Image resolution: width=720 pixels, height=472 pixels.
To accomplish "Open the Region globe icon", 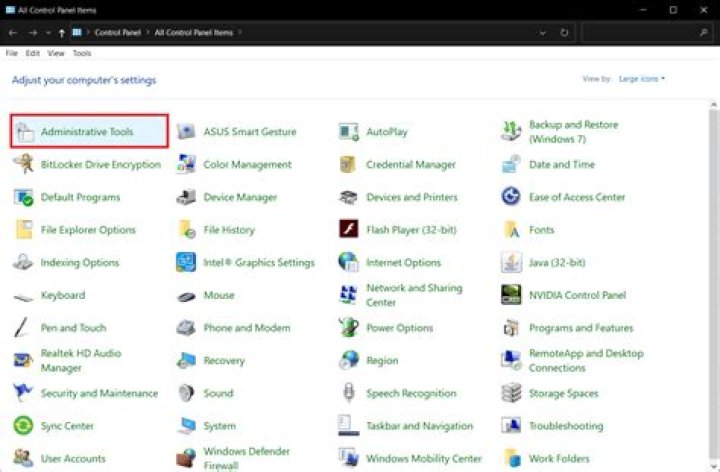I will [349, 360].
